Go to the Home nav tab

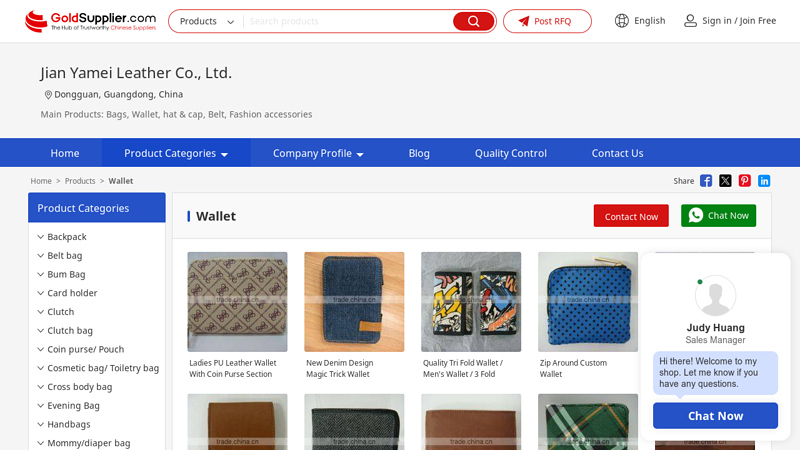coord(65,153)
